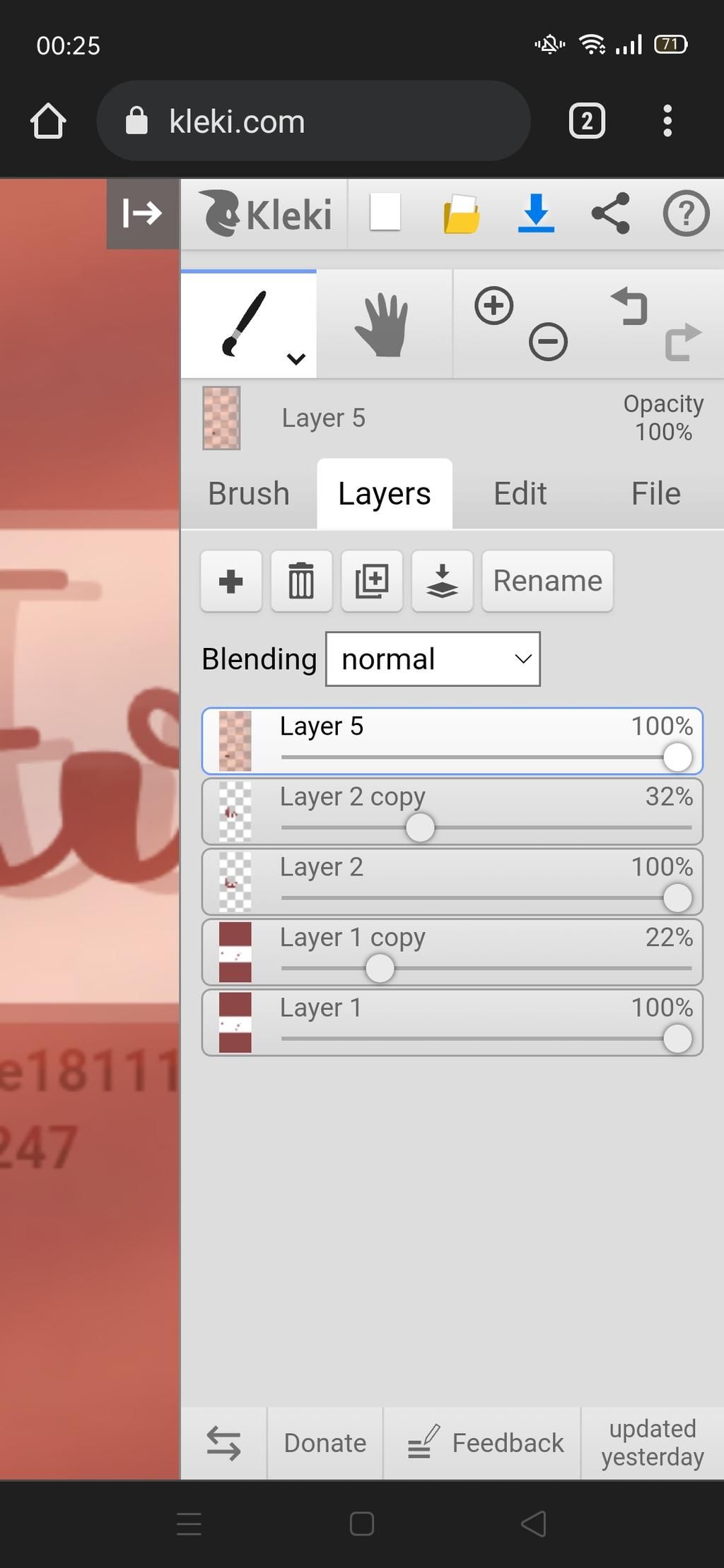This screenshot has height=1568, width=724.
Task: Toggle panel side with swap arrows
Action: tap(223, 1442)
